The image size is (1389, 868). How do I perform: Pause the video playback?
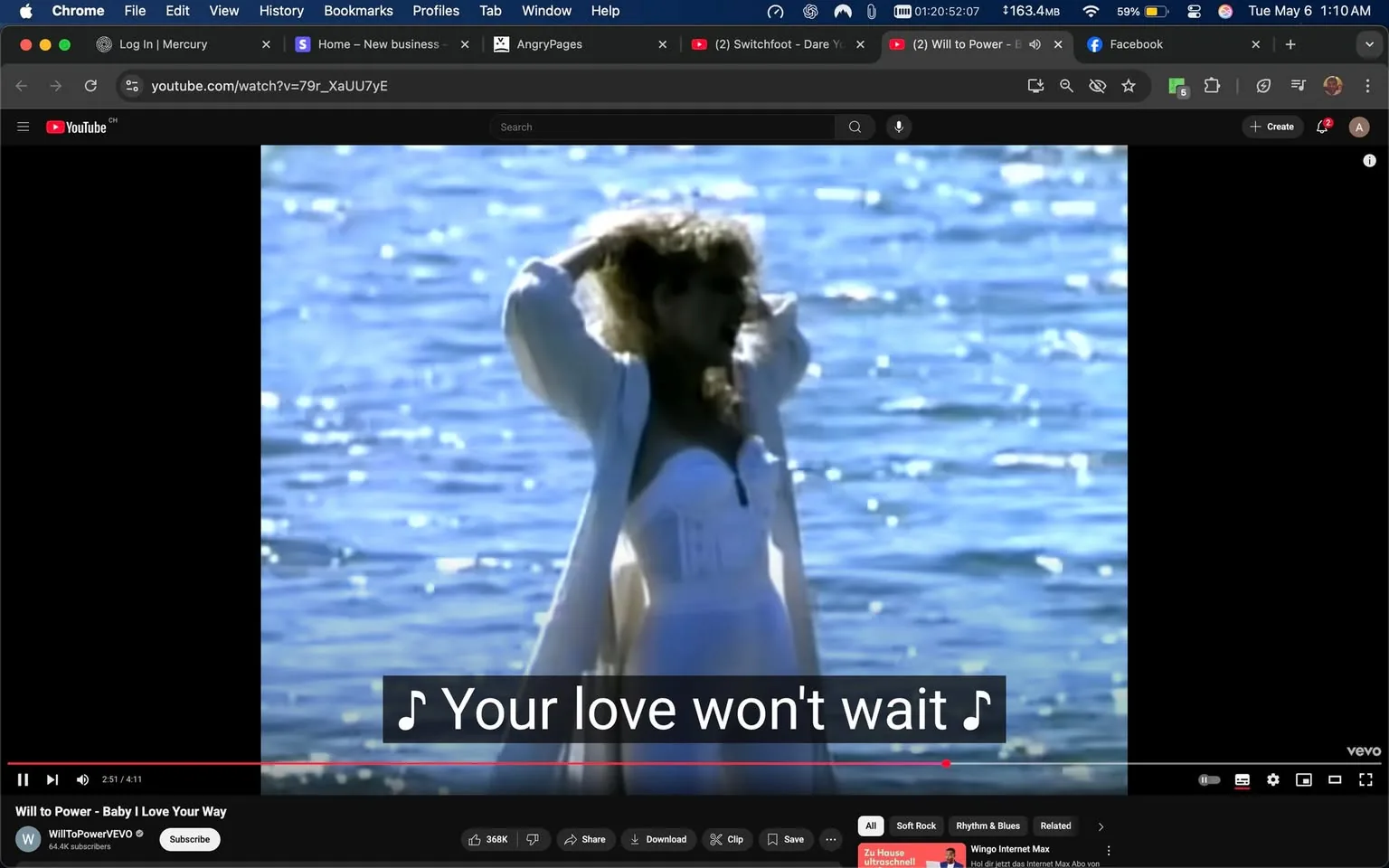click(x=23, y=778)
